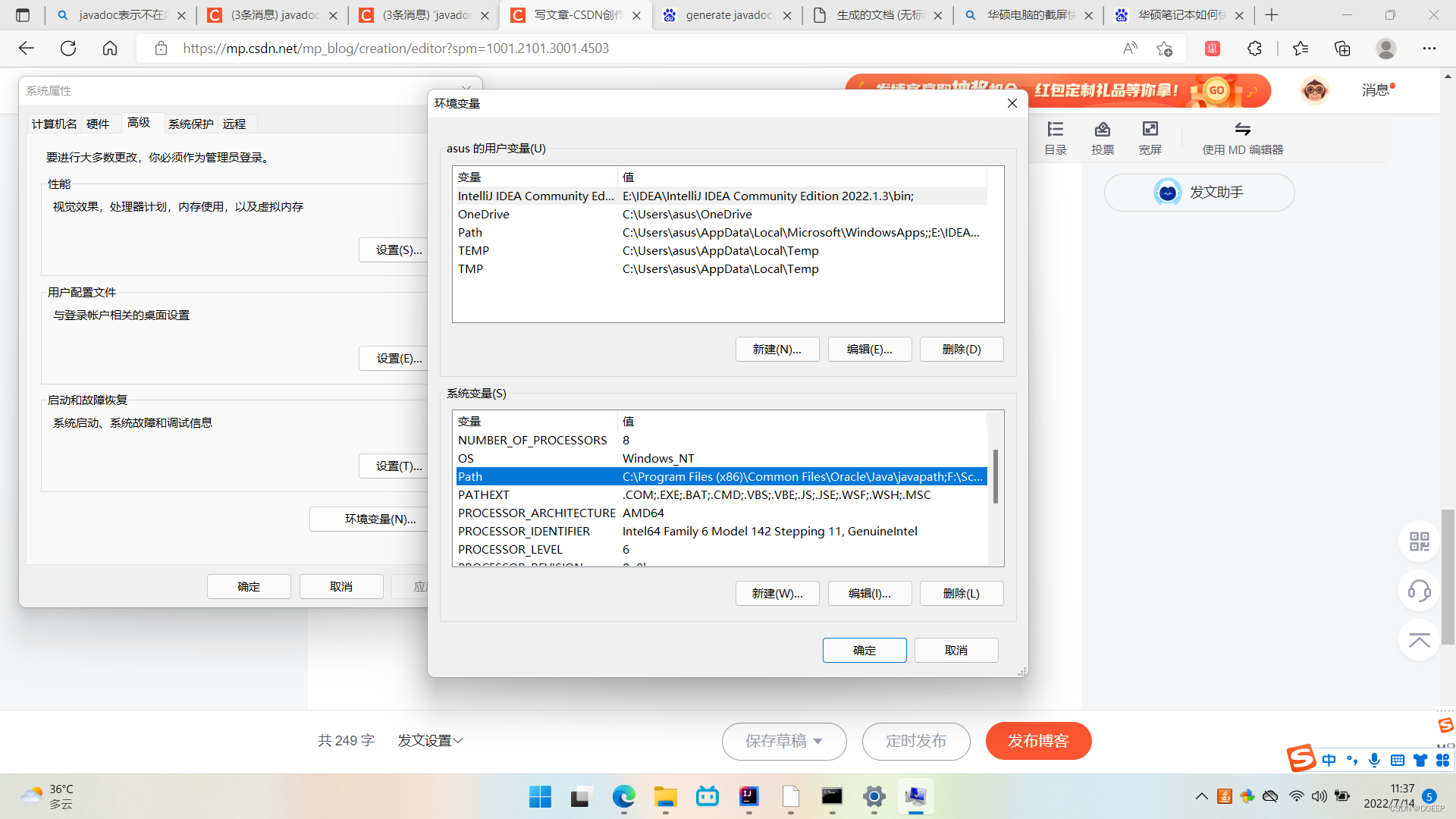Viewport: 1456px width, 819px height.
Task: Open the QR code floating icon
Action: (x=1419, y=541)
